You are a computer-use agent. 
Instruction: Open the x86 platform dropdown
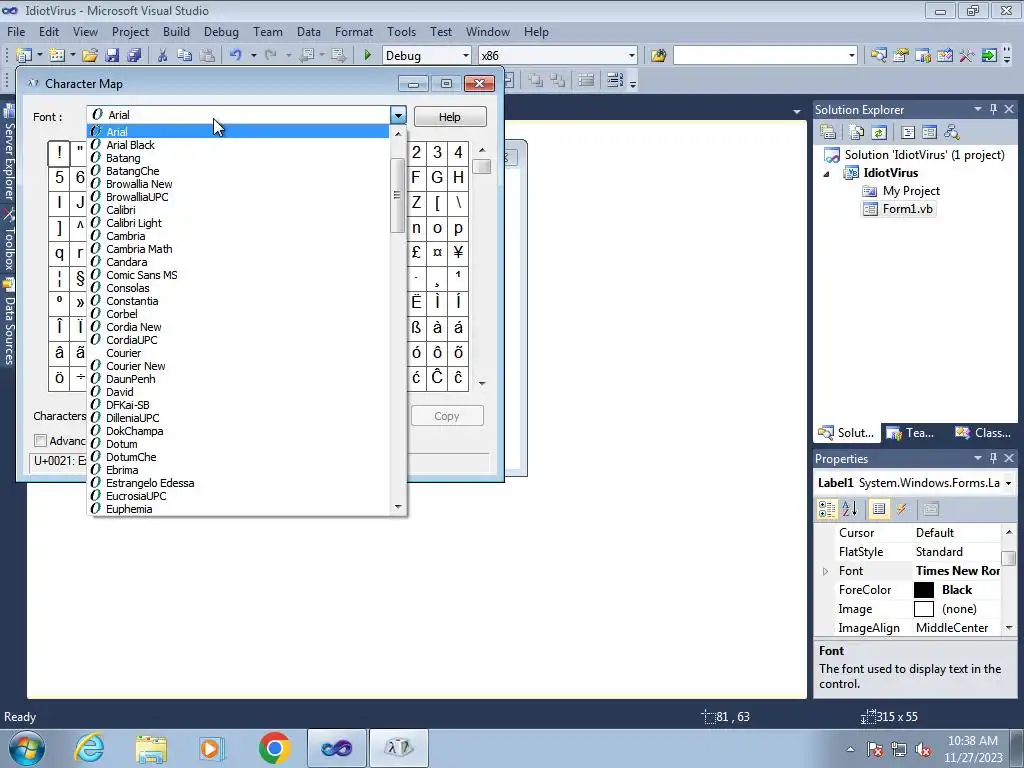(x=631, y=56)
